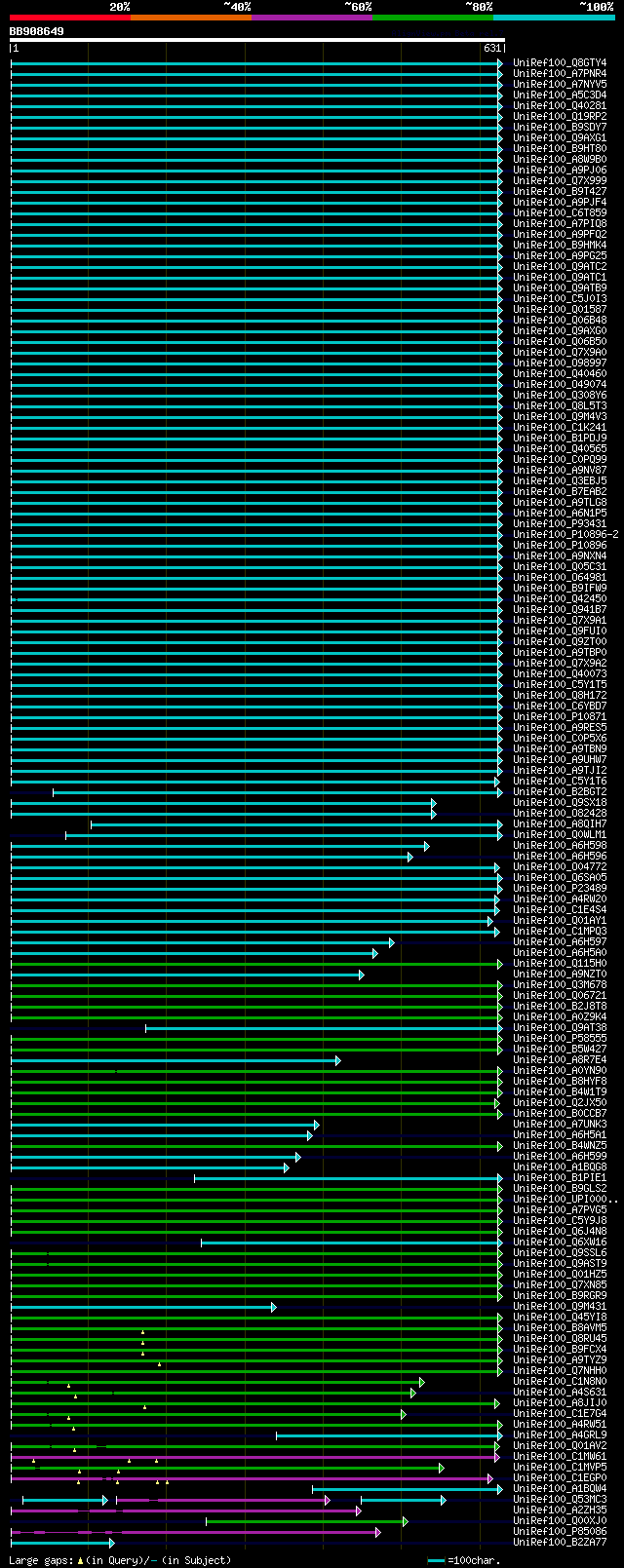Click the label UniRef100_B2ZA77
This screenshot has height=1568, width=624.
(x=560, y=1543)
